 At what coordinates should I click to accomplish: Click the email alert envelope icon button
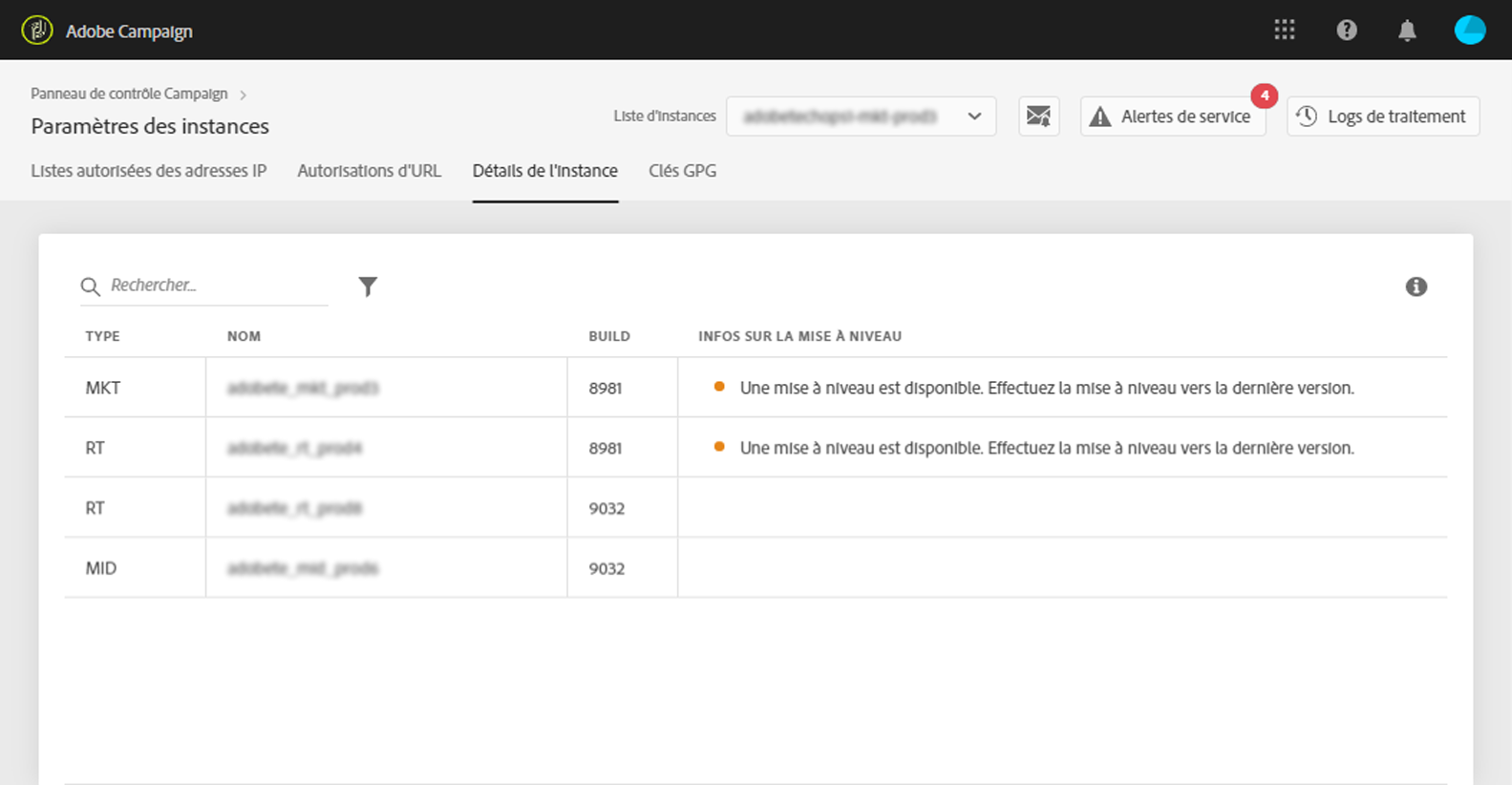(x=1038, y=117)
